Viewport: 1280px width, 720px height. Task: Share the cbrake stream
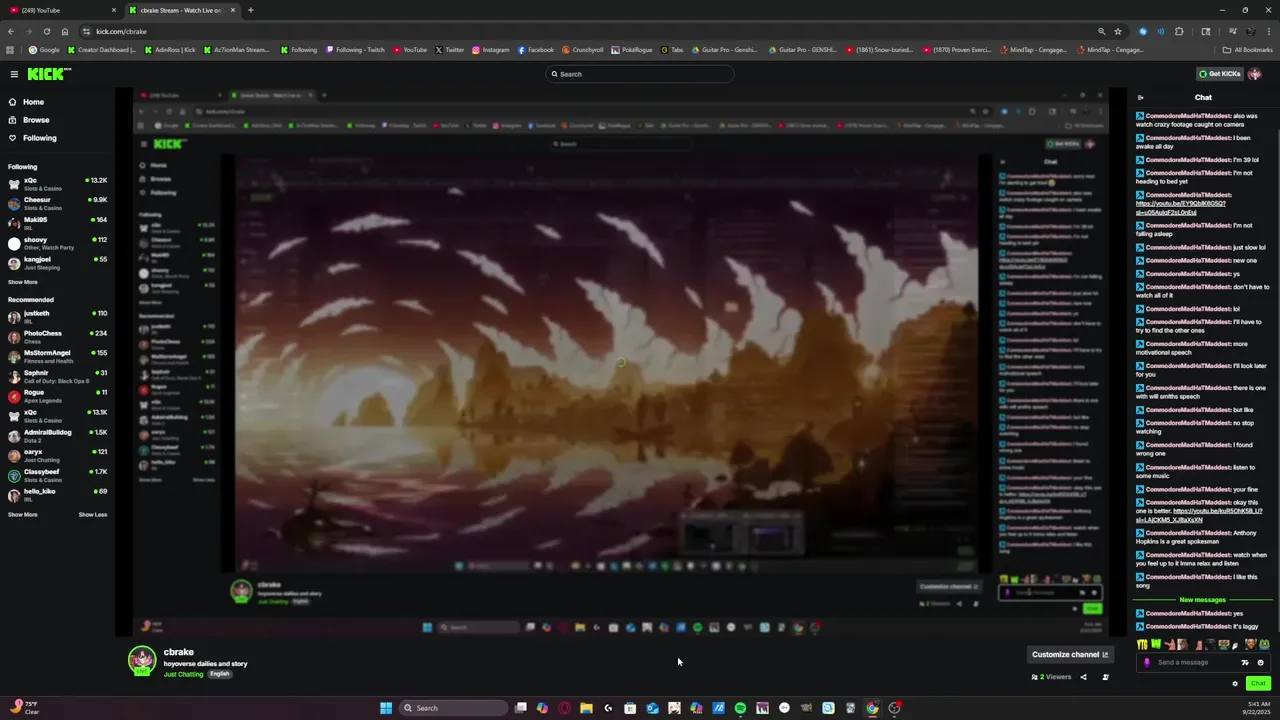pyautogui.click(x=1083, y=677)
